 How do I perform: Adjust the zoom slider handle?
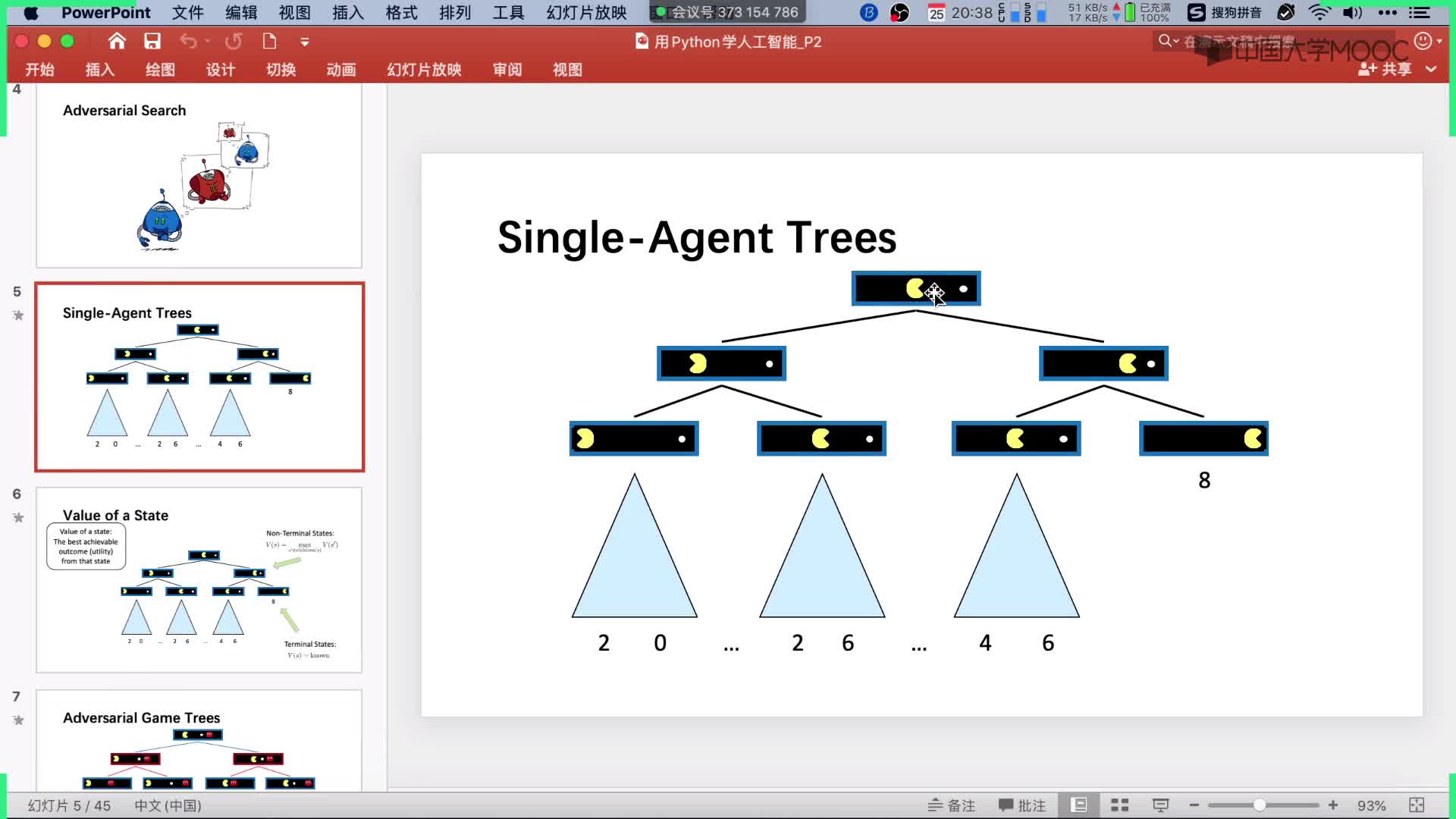1260,805
